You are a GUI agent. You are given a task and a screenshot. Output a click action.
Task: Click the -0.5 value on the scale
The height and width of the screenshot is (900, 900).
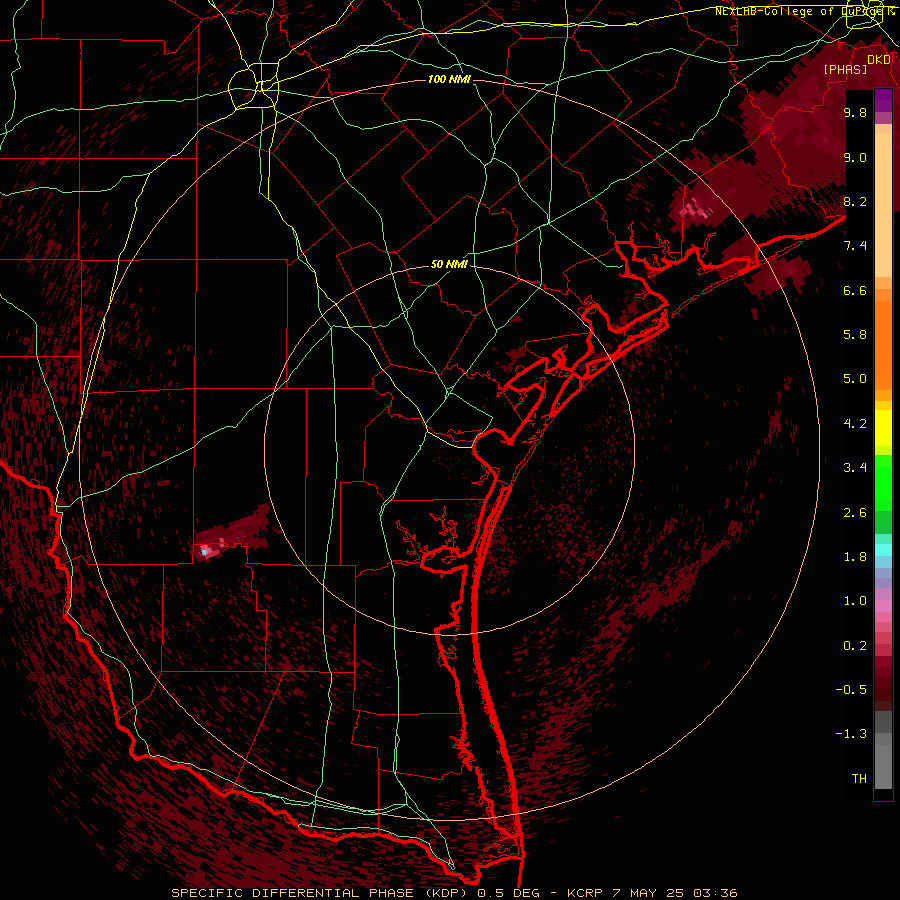point(851,689)
